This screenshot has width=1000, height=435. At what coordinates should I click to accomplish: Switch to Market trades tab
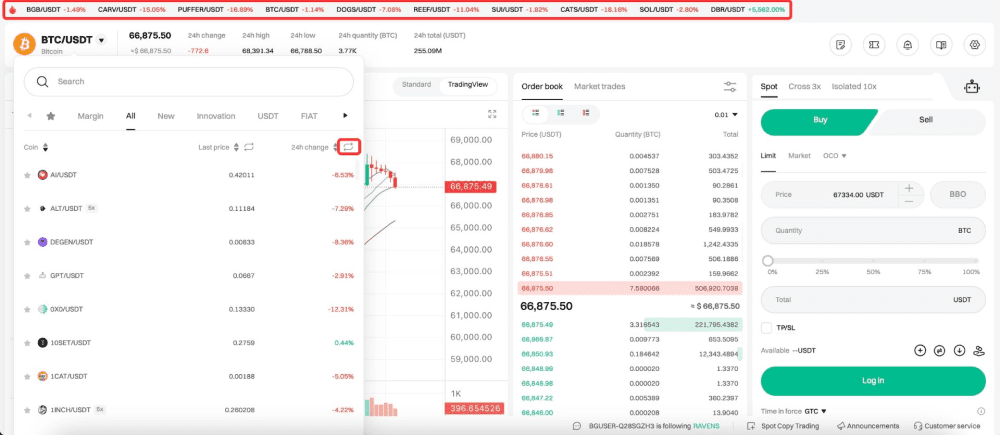tap(600, 87)
